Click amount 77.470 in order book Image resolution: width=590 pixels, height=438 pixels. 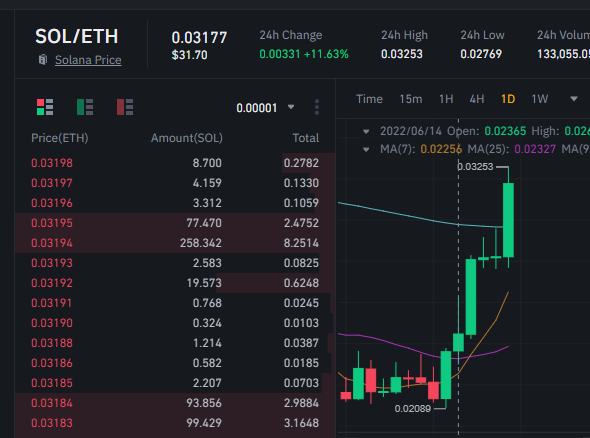pyautogui.click(x=204, y=223)
